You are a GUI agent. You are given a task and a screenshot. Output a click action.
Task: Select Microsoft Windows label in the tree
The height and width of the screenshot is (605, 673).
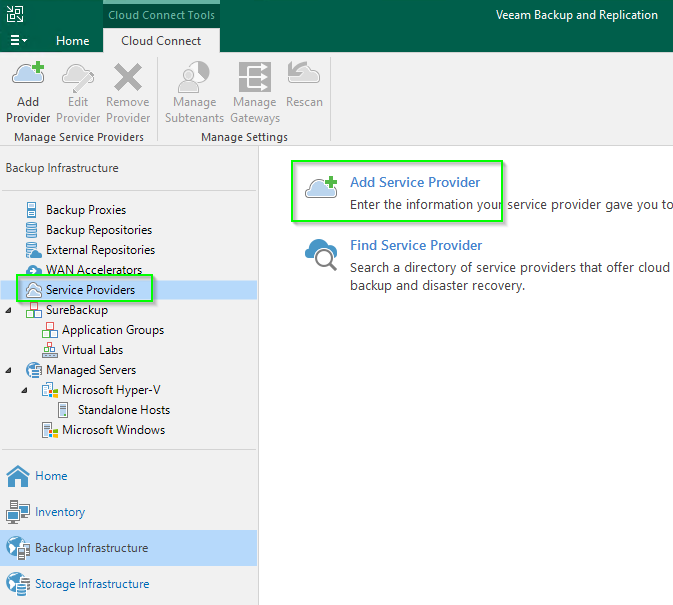113,430
